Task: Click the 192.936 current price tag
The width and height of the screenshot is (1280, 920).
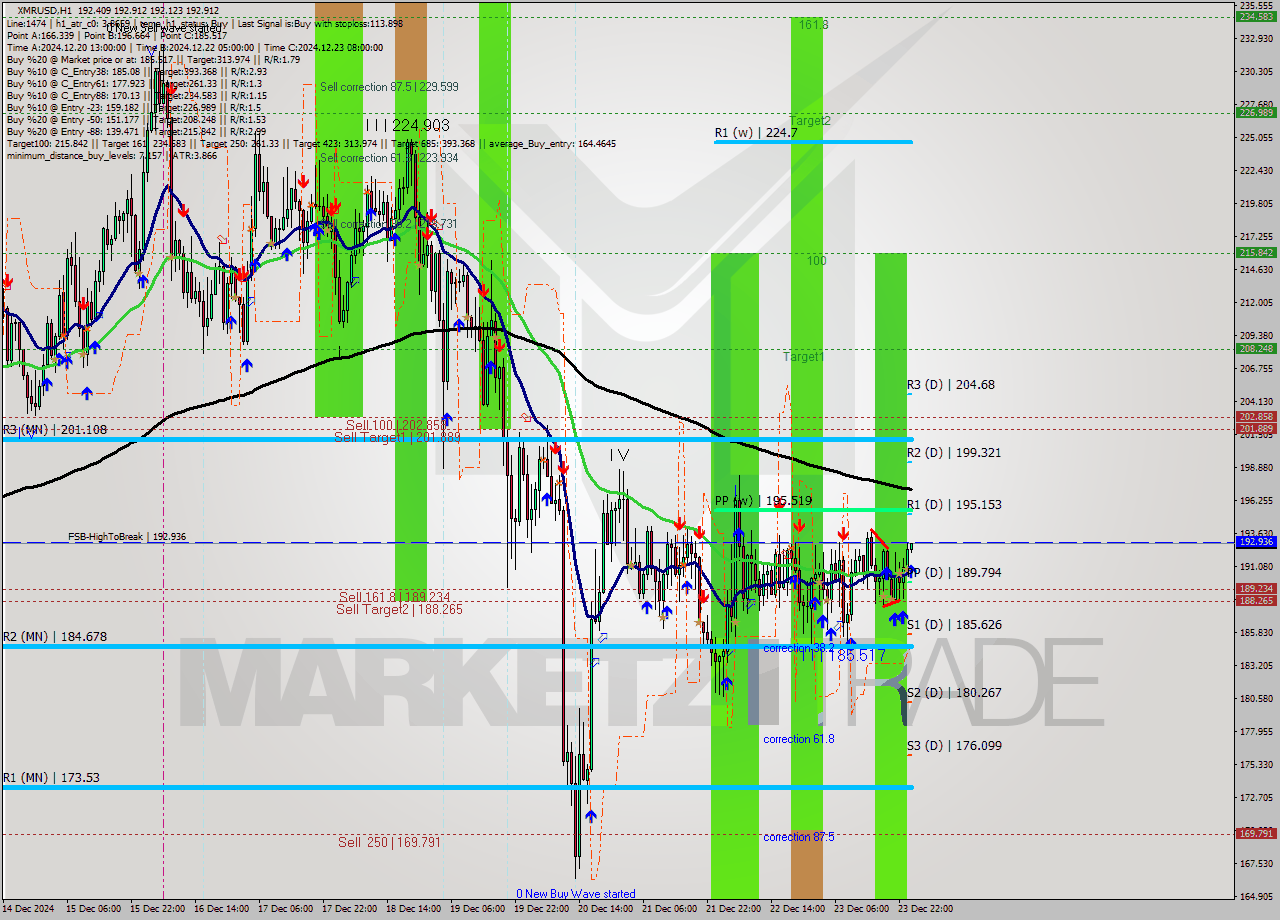Action: tap(1257, 541)
